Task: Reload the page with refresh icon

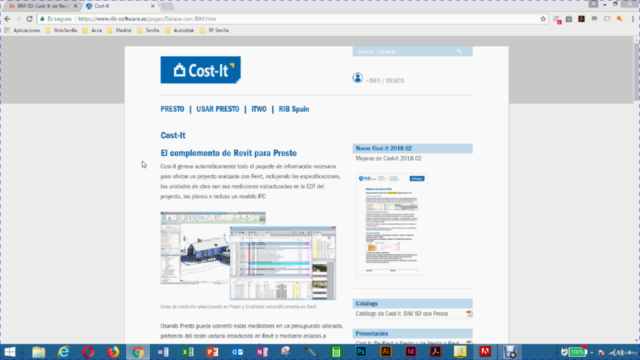Action: (x=29, y=19)
